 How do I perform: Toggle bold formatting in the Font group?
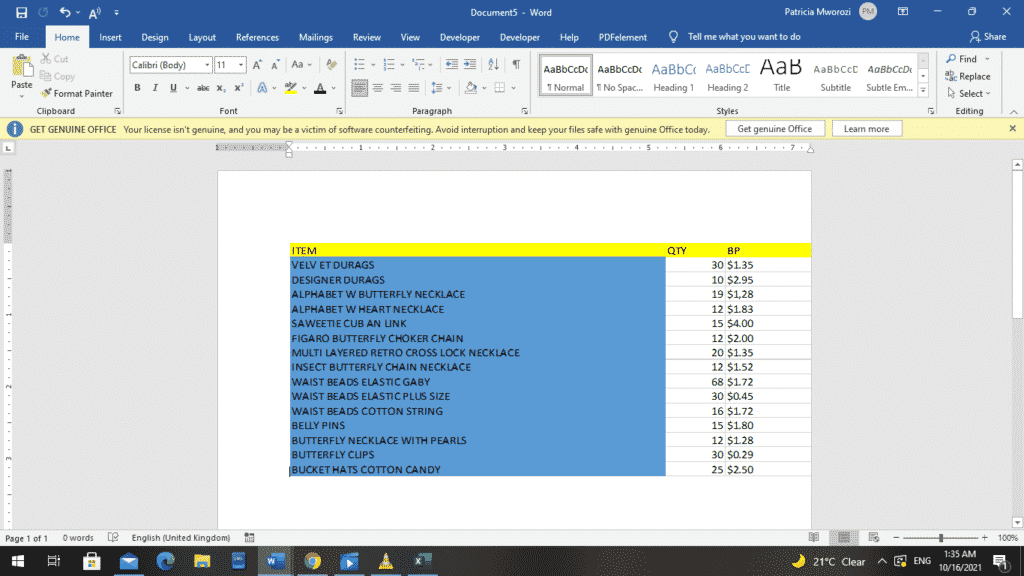coord(137,87)
